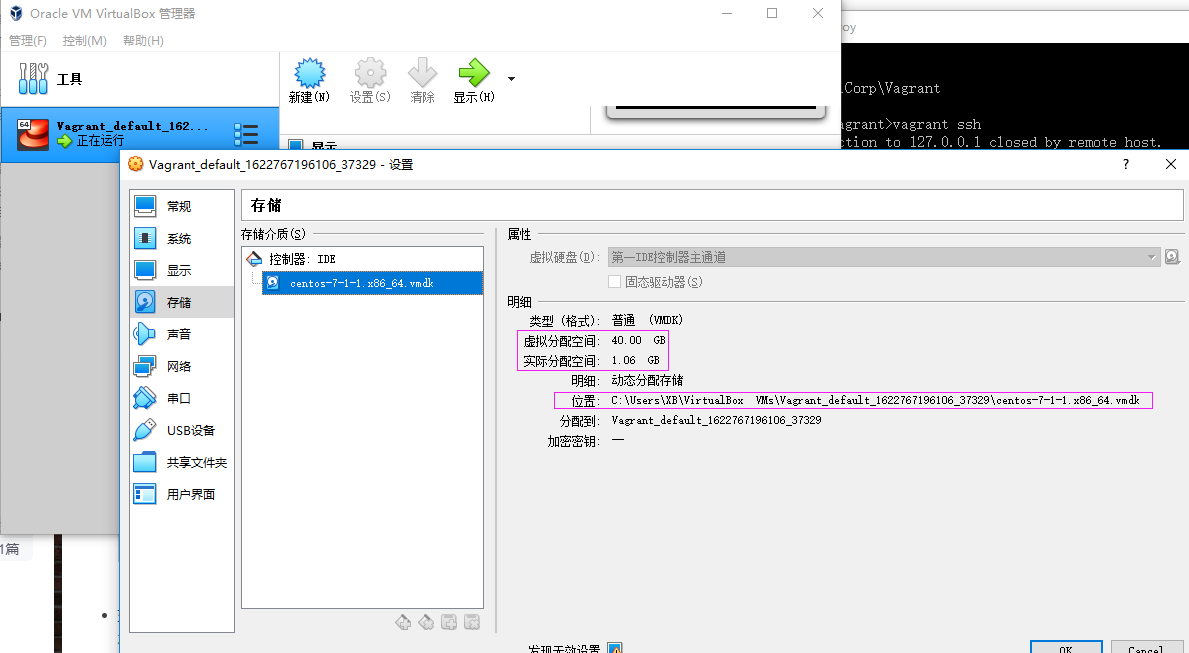Viewport: 1189px width, 653px height.
Task: Click the 动态分配存储 details value
Action: coord(647,380)
